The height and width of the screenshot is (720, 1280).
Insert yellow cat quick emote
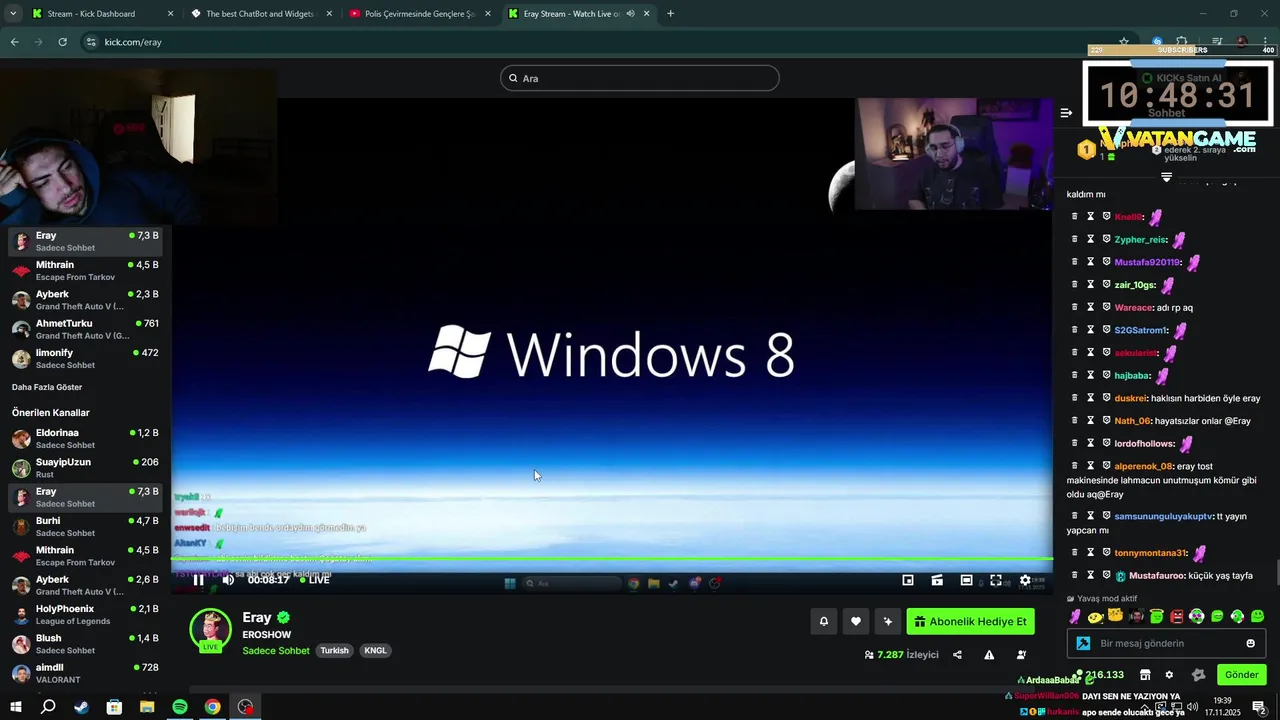point(1116,616)
